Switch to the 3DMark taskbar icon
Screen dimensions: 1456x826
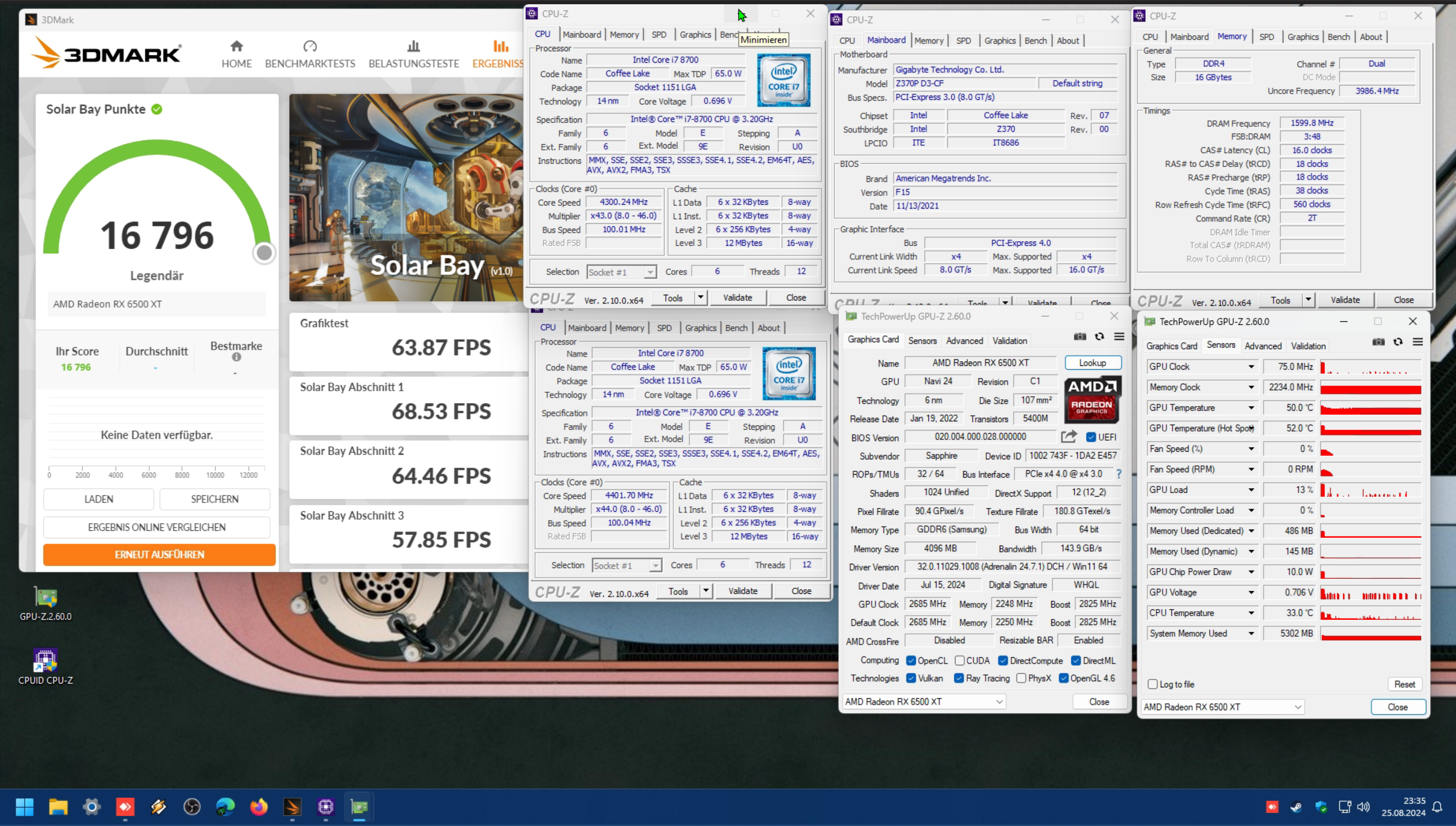click(x=293, y=807)
